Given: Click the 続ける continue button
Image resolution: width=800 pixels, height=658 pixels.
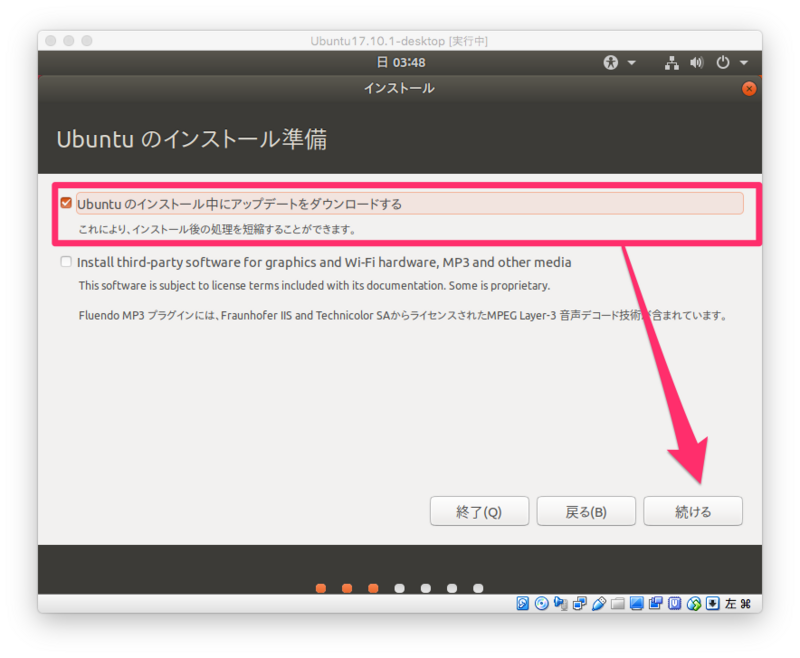Looking at the screenshot, I should 692,511.
